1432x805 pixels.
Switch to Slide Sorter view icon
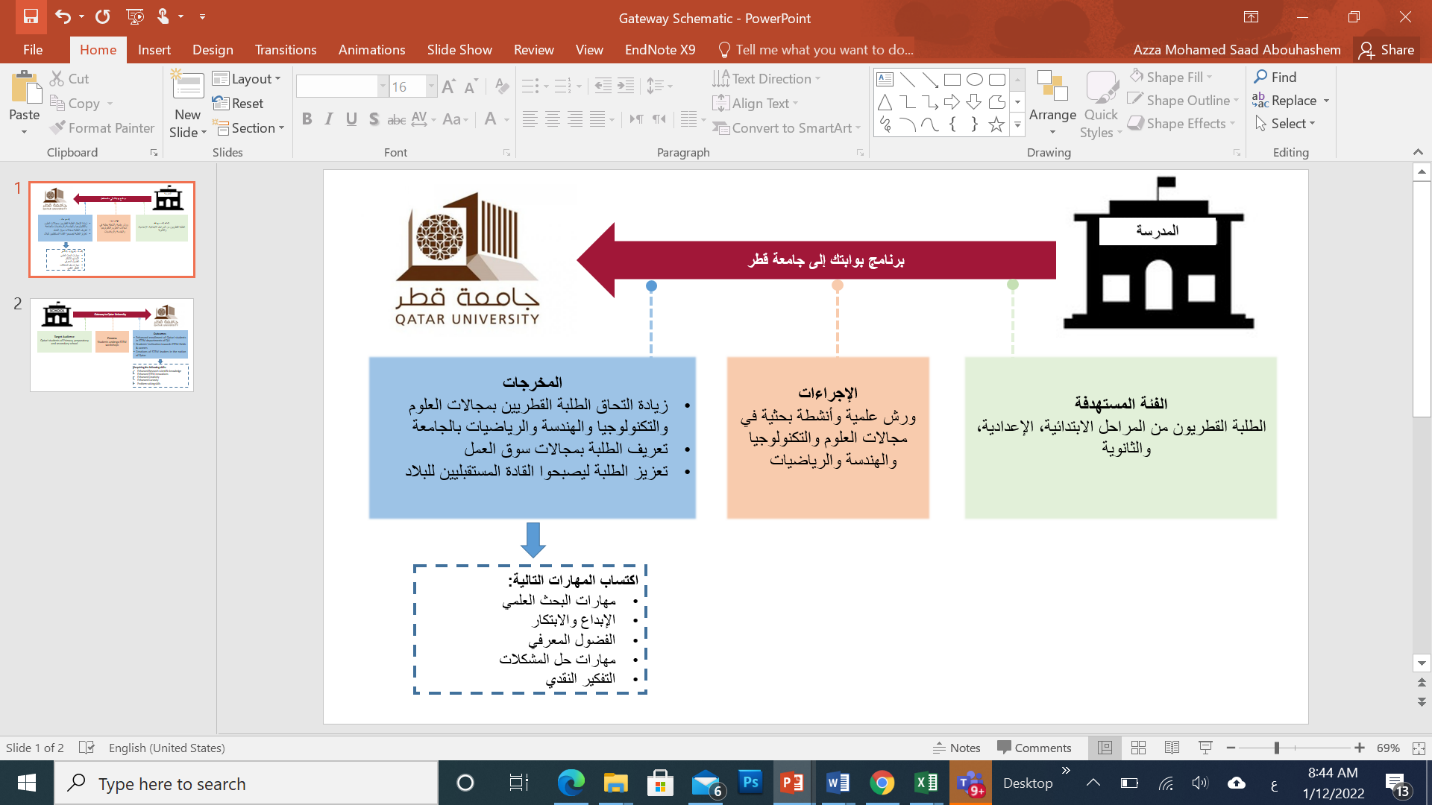coord(1138,748)
